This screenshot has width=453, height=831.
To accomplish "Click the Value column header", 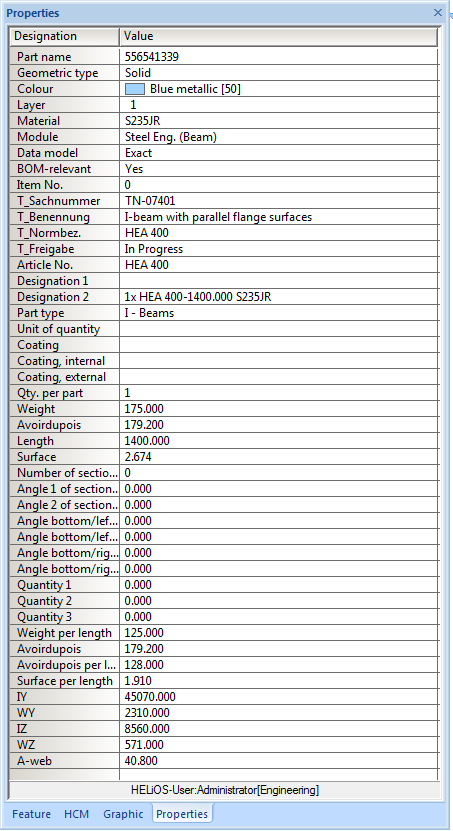I will [x=279, y=36].
